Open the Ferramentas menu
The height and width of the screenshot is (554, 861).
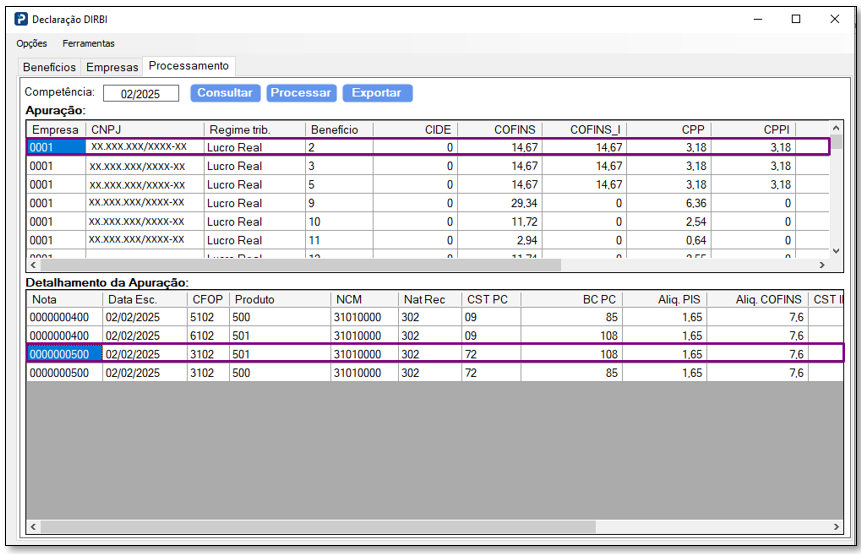[88, 44]
